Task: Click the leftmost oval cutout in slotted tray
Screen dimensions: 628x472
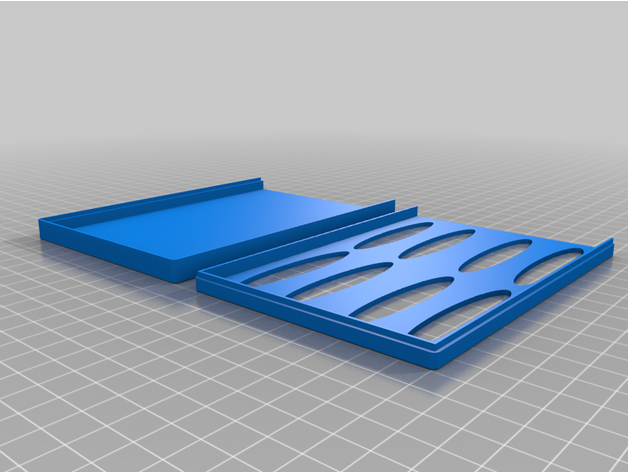Action: click(283, 268)
